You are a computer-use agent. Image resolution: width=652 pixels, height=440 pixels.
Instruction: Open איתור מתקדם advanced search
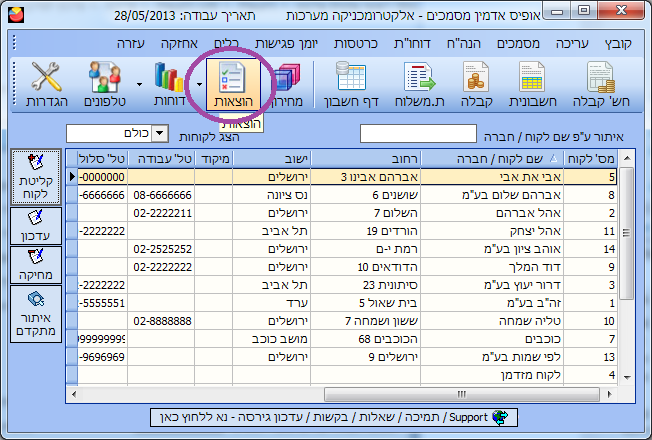pos(36,314)
